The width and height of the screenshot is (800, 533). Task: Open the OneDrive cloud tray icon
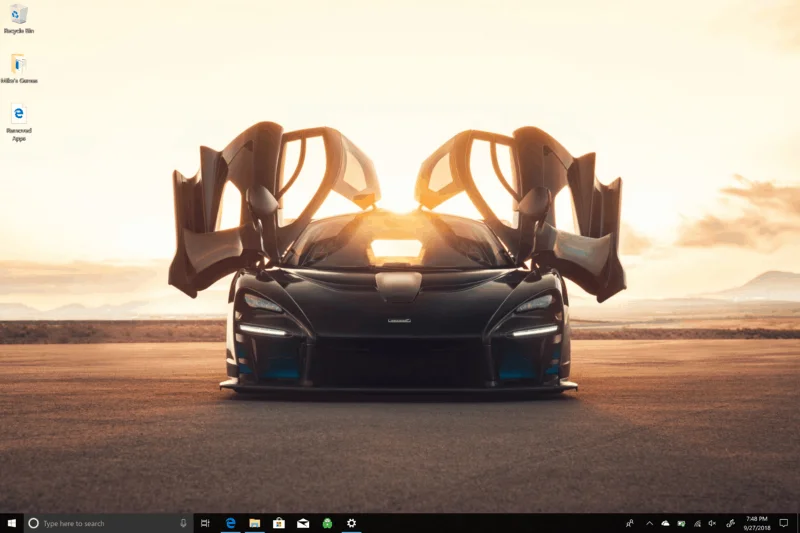pyautogui.click(x=665, y=523)
